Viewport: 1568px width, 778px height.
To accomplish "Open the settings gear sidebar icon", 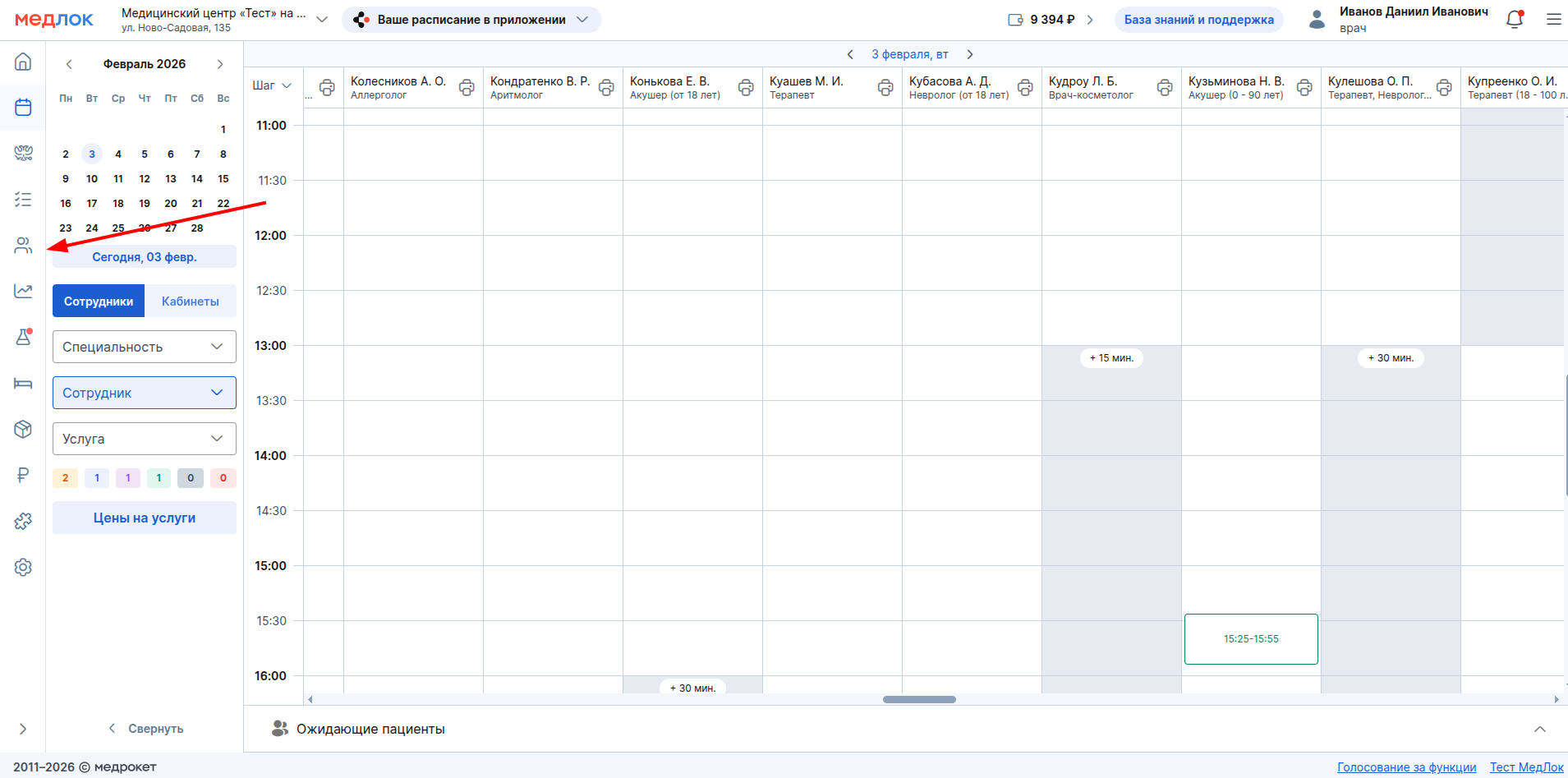I will click(23, 568).
